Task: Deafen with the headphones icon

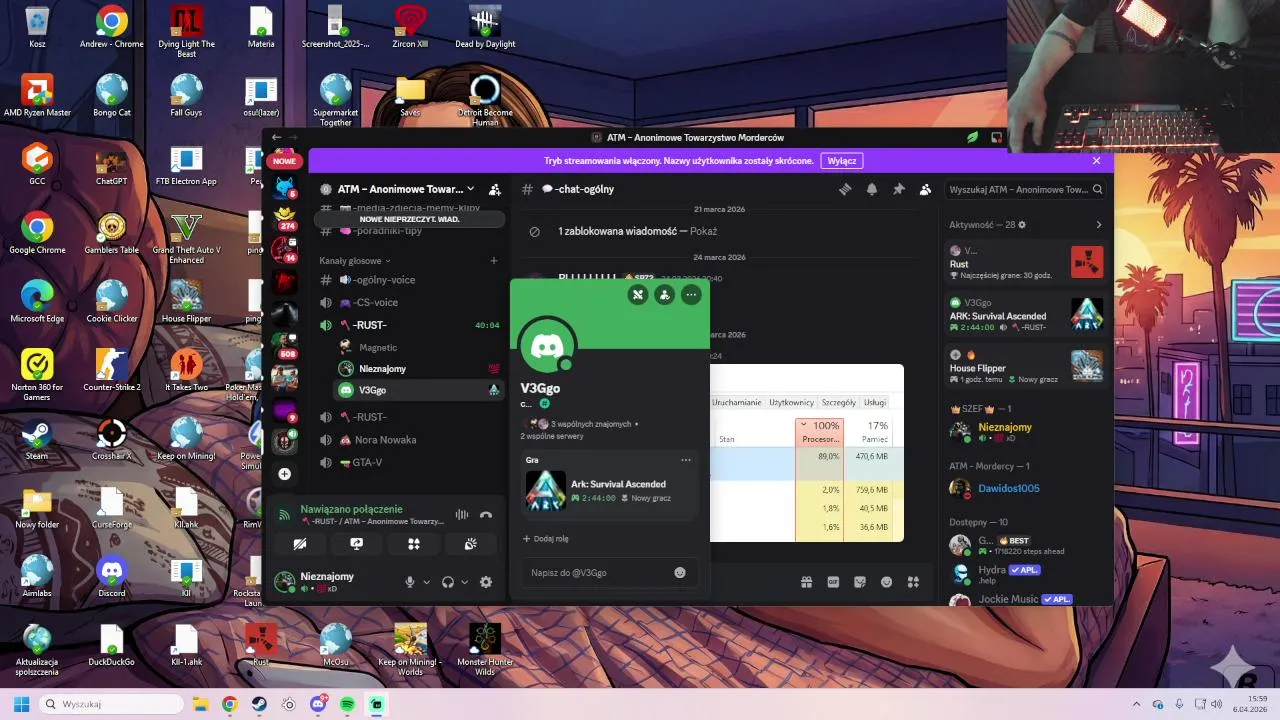Action: 448,582
